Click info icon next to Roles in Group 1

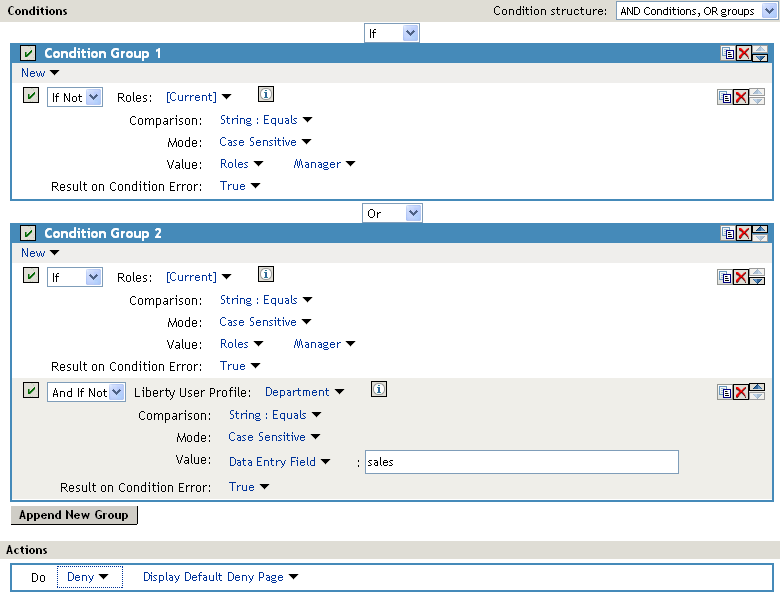click(265, 95)
